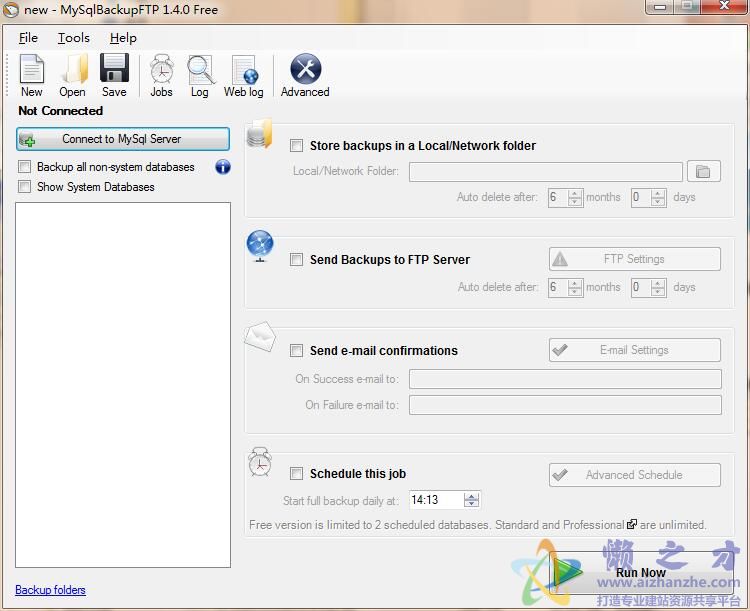Open the Help menu
The height and width of the screenshot is (611, 750).
[x=123, y=38]
